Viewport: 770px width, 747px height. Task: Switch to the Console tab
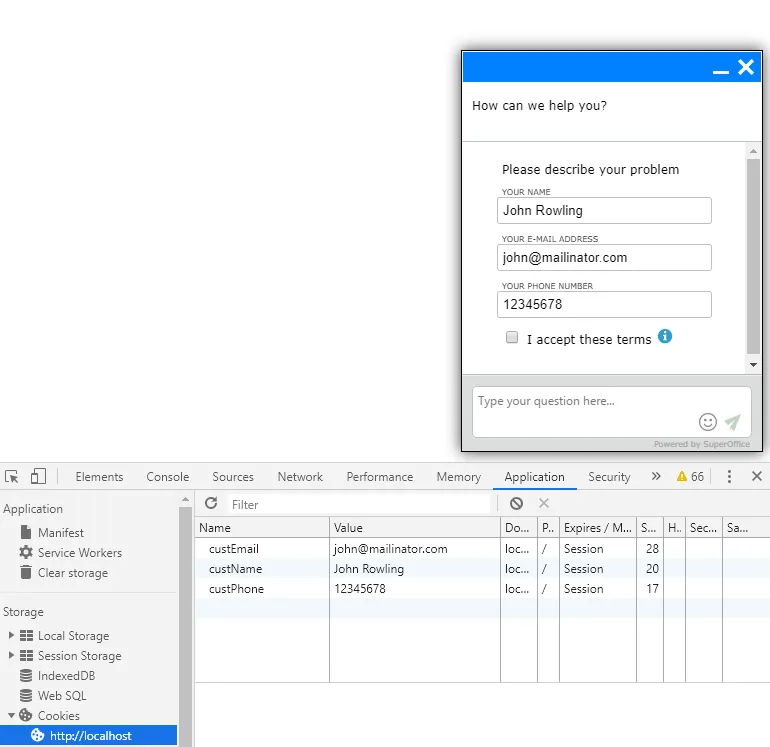coord(167,477)
